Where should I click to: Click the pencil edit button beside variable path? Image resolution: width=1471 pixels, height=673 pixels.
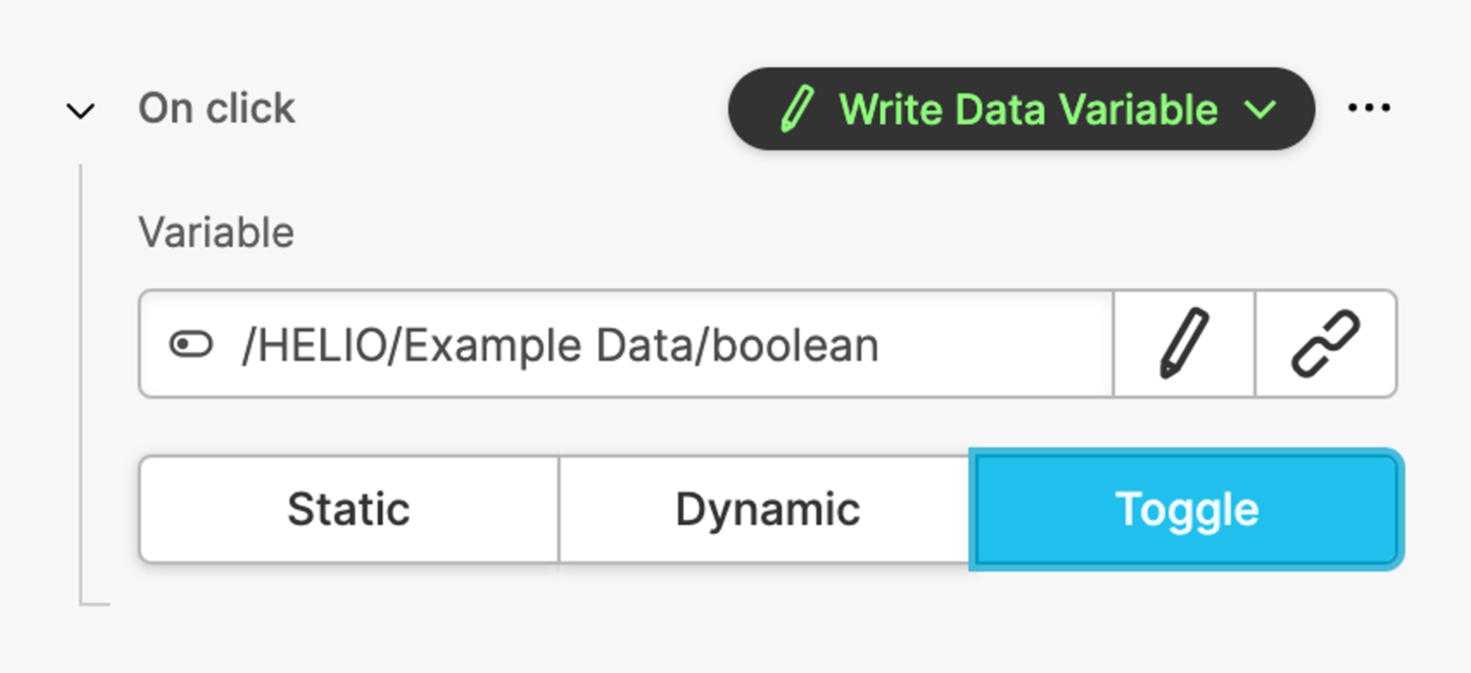[1184, 344]
